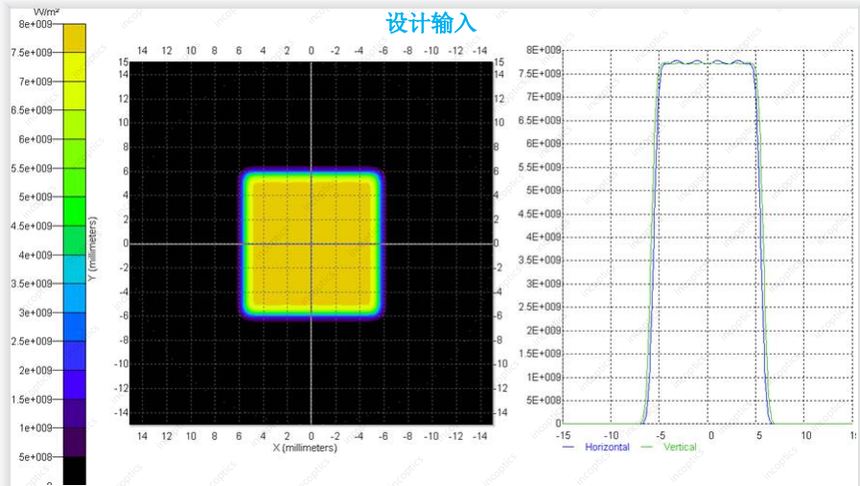Click the 8E+009 tick on line plot y-axis
This screenshot has height=486, width=860.
pyautogui.click(x=544, y=50)
